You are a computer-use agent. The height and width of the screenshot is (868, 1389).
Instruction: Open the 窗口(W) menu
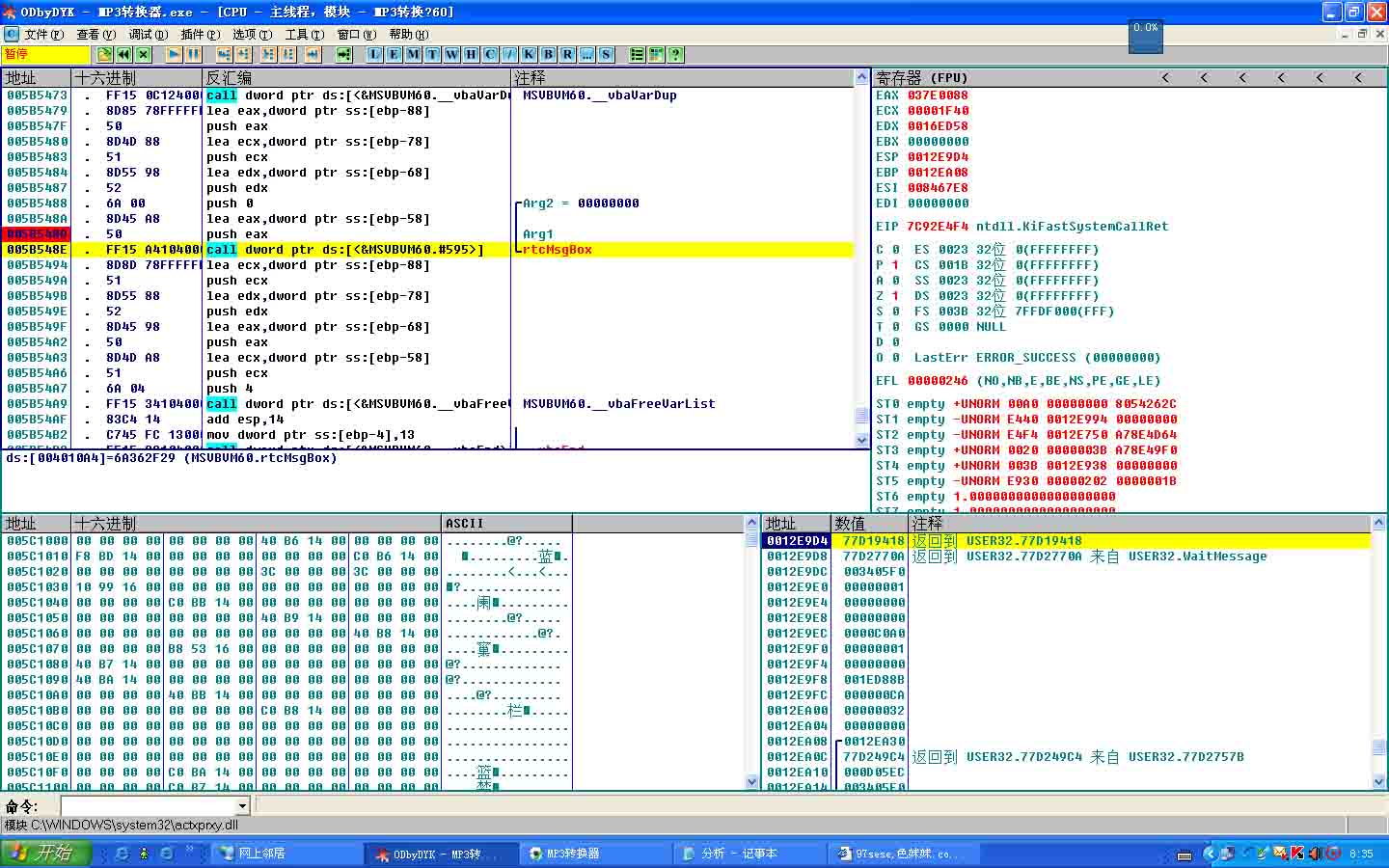click(356, 35)
